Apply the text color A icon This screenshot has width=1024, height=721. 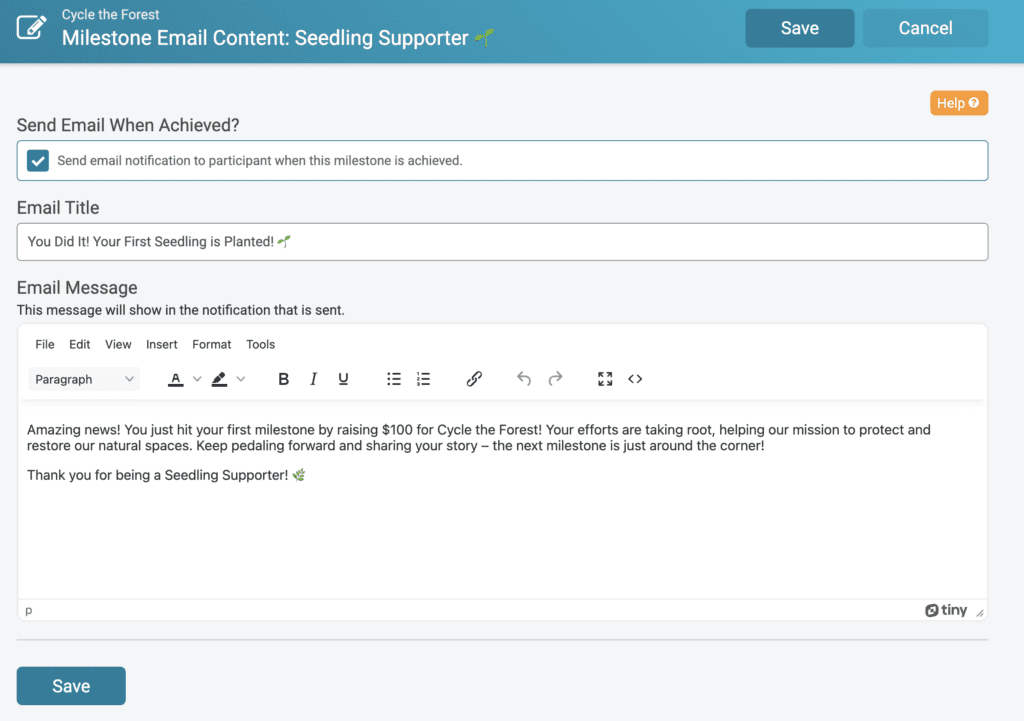point(176,379)
